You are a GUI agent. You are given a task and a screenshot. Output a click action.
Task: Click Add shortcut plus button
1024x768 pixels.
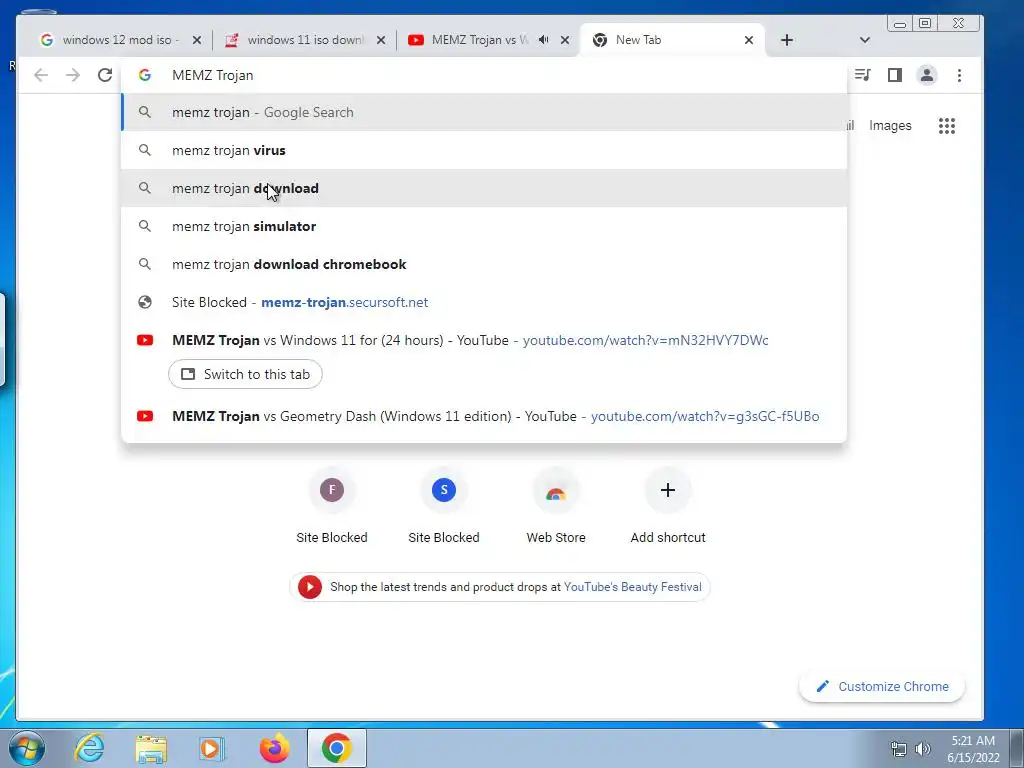pos(667,490)
